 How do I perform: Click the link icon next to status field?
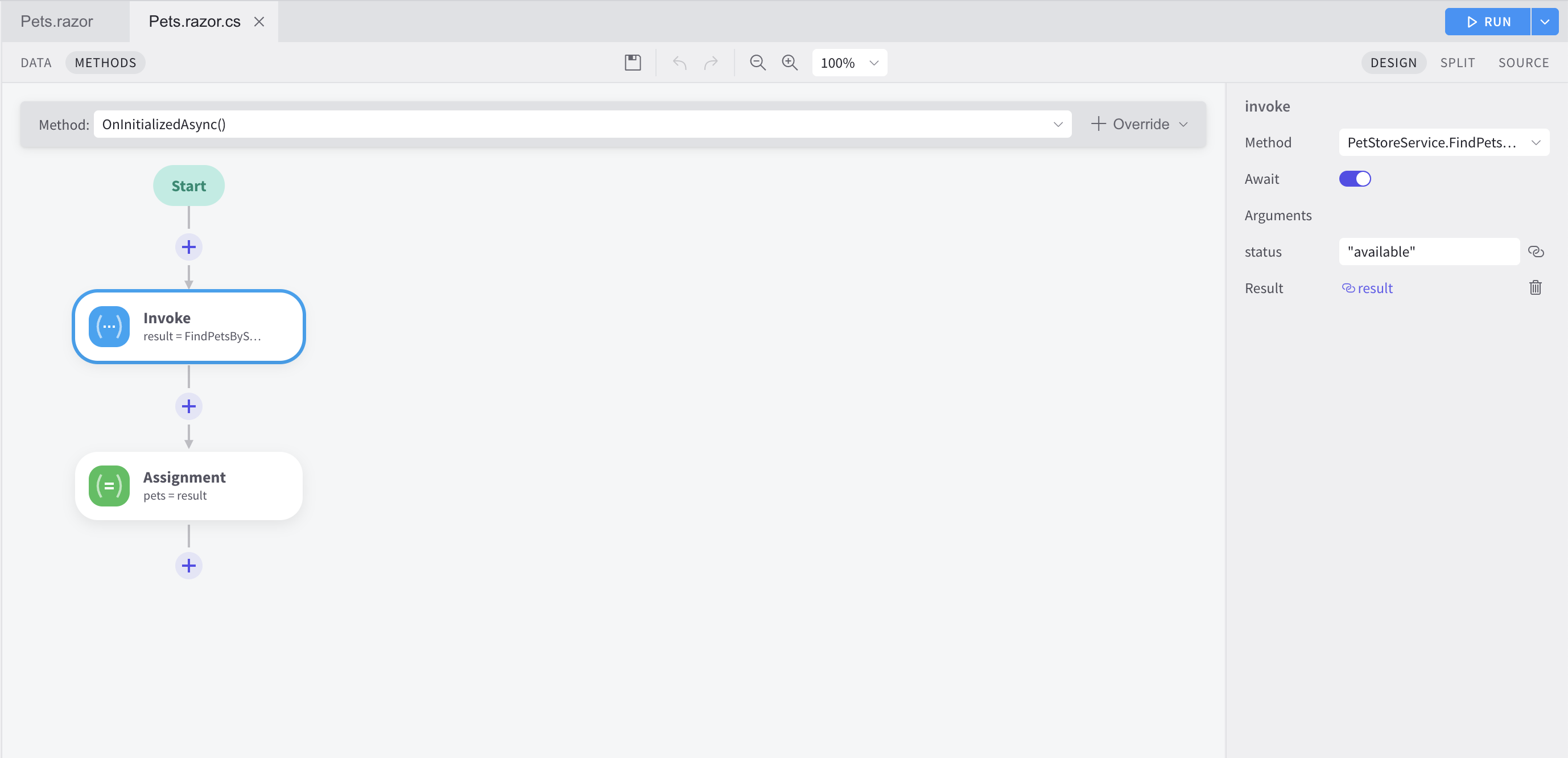point(1536,252)
